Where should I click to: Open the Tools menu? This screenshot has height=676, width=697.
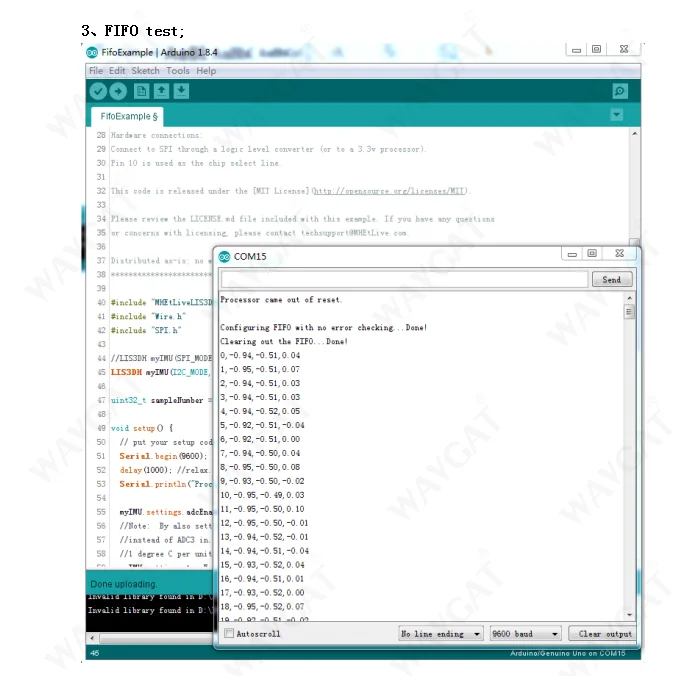(178, 71)
